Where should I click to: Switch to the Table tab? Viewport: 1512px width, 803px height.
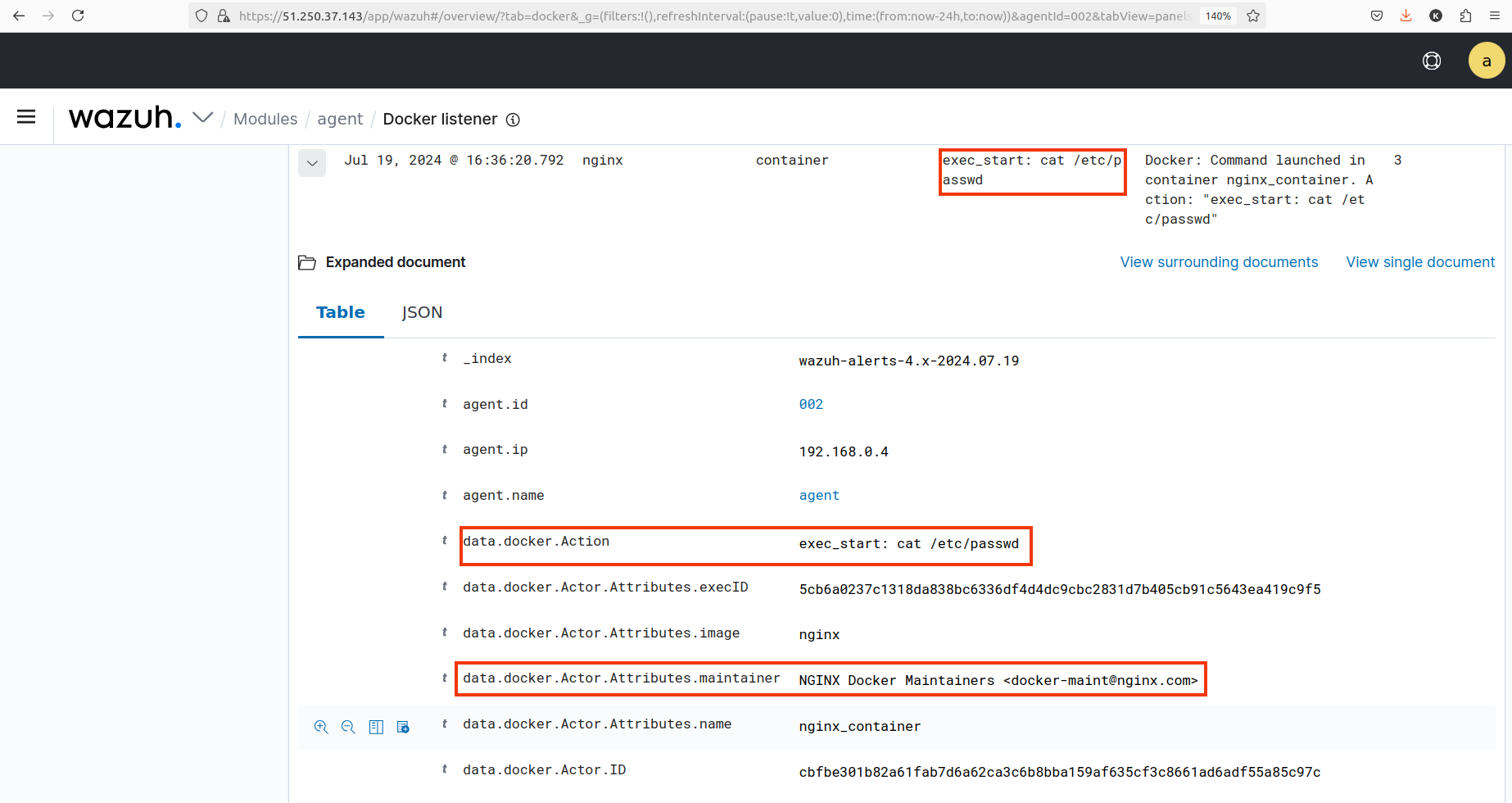(x=341, y=312)
